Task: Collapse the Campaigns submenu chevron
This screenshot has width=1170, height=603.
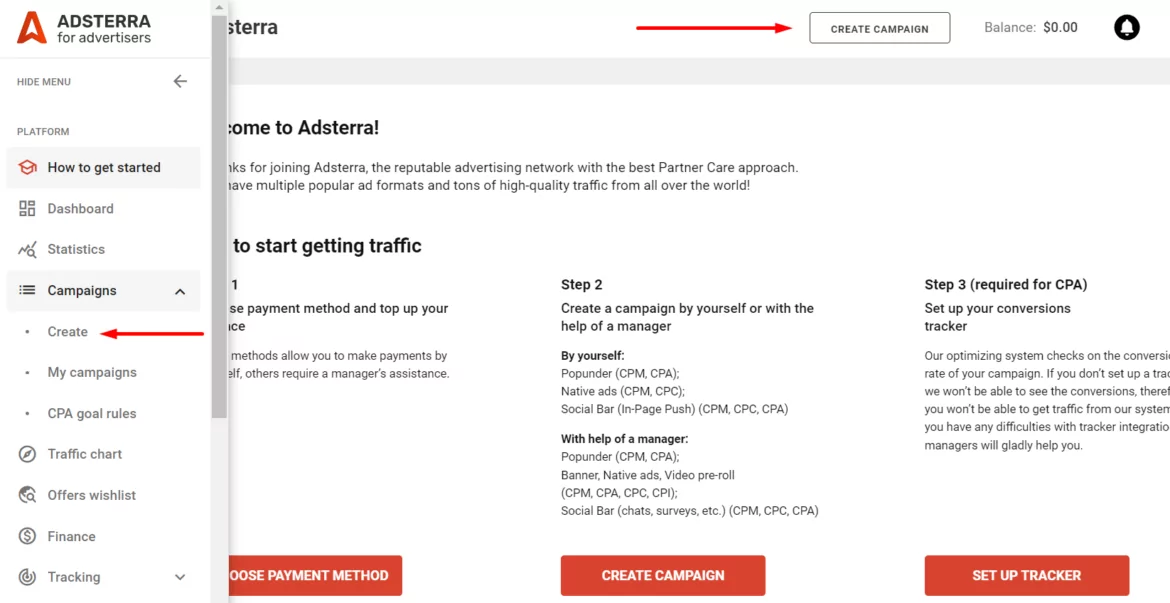Action: (x=180, y=291)
